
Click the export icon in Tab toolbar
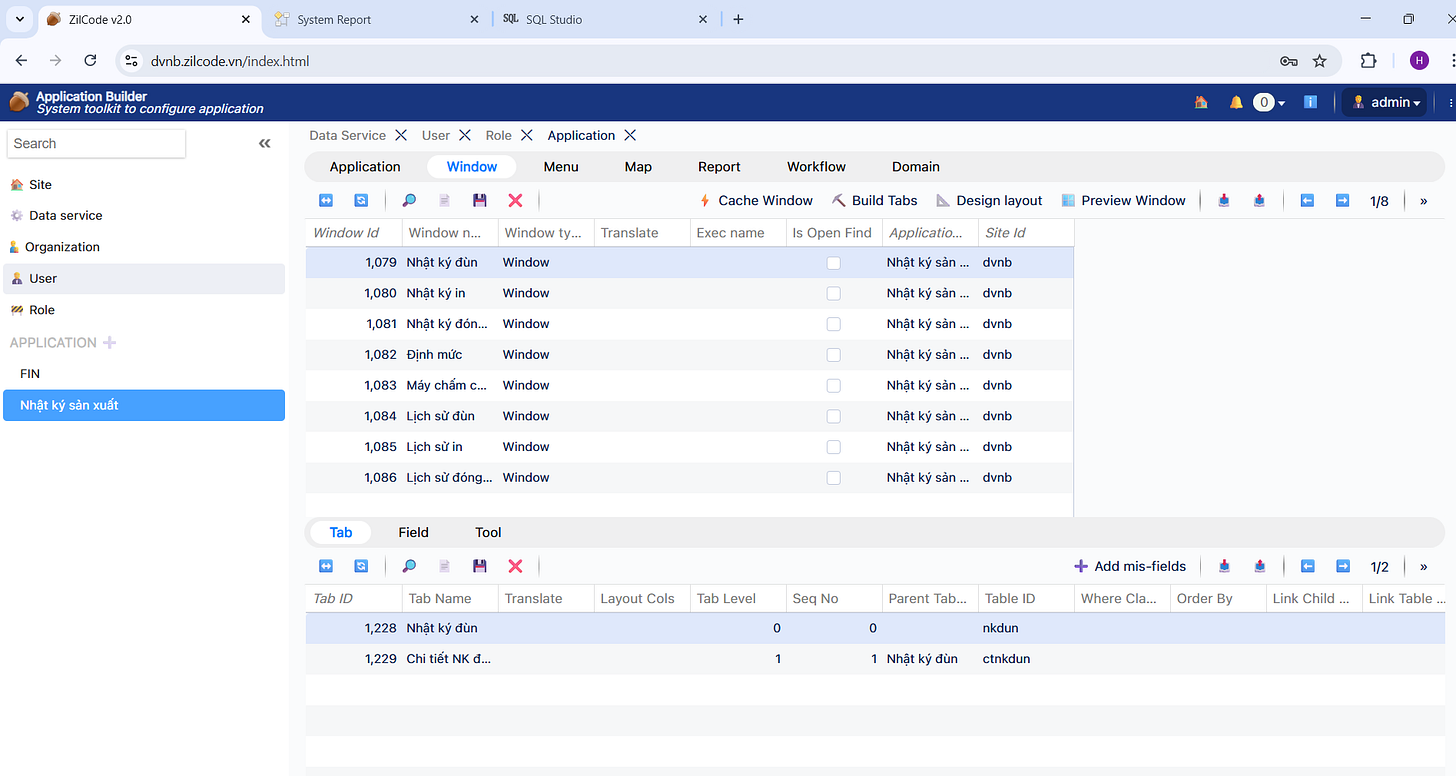click(1259, 566)
